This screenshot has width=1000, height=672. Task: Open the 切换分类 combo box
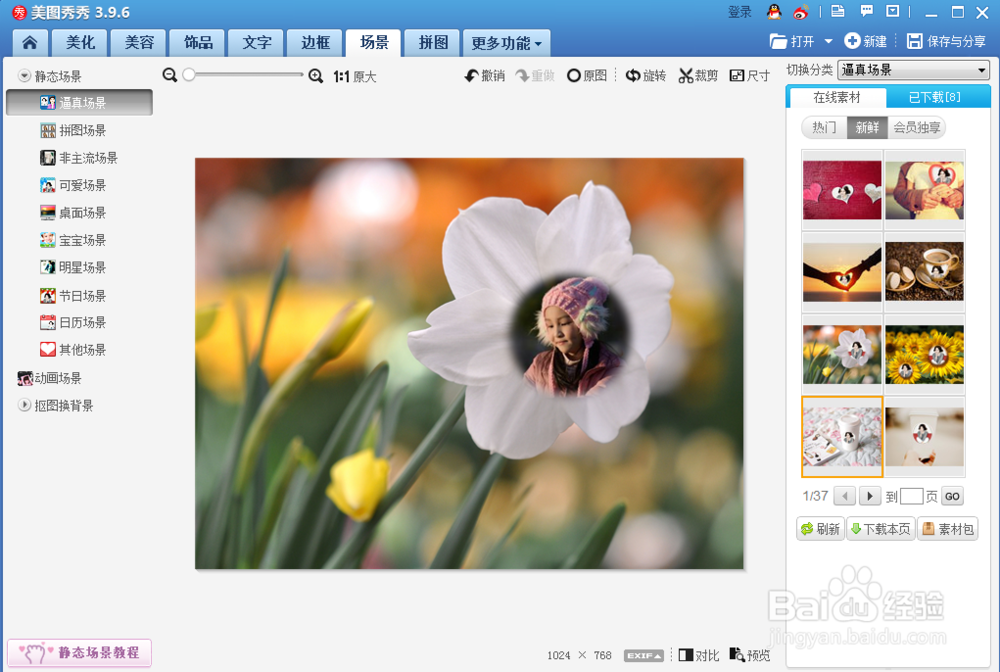(x=914, y=70)
